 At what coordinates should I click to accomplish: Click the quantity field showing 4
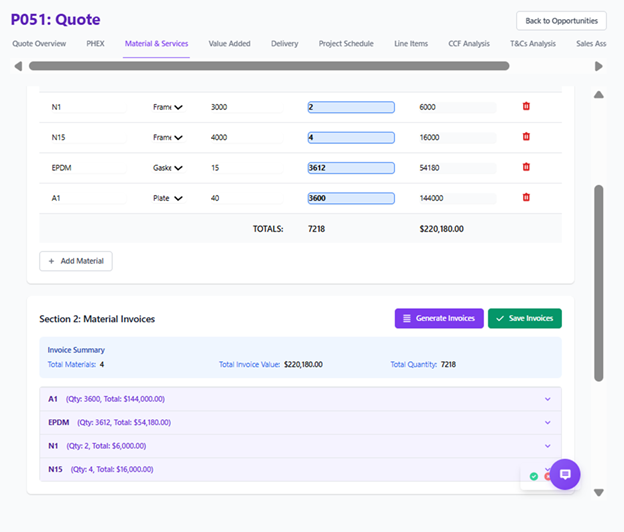[x=351, y=138]
